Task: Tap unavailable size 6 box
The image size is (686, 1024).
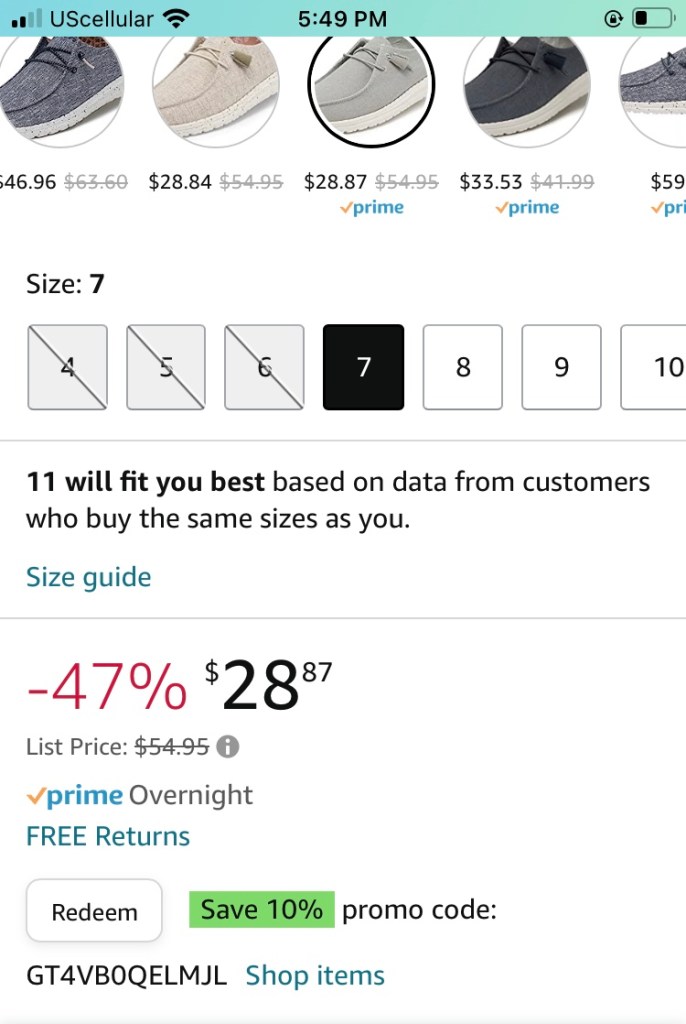Action: [x=264, y=367]
